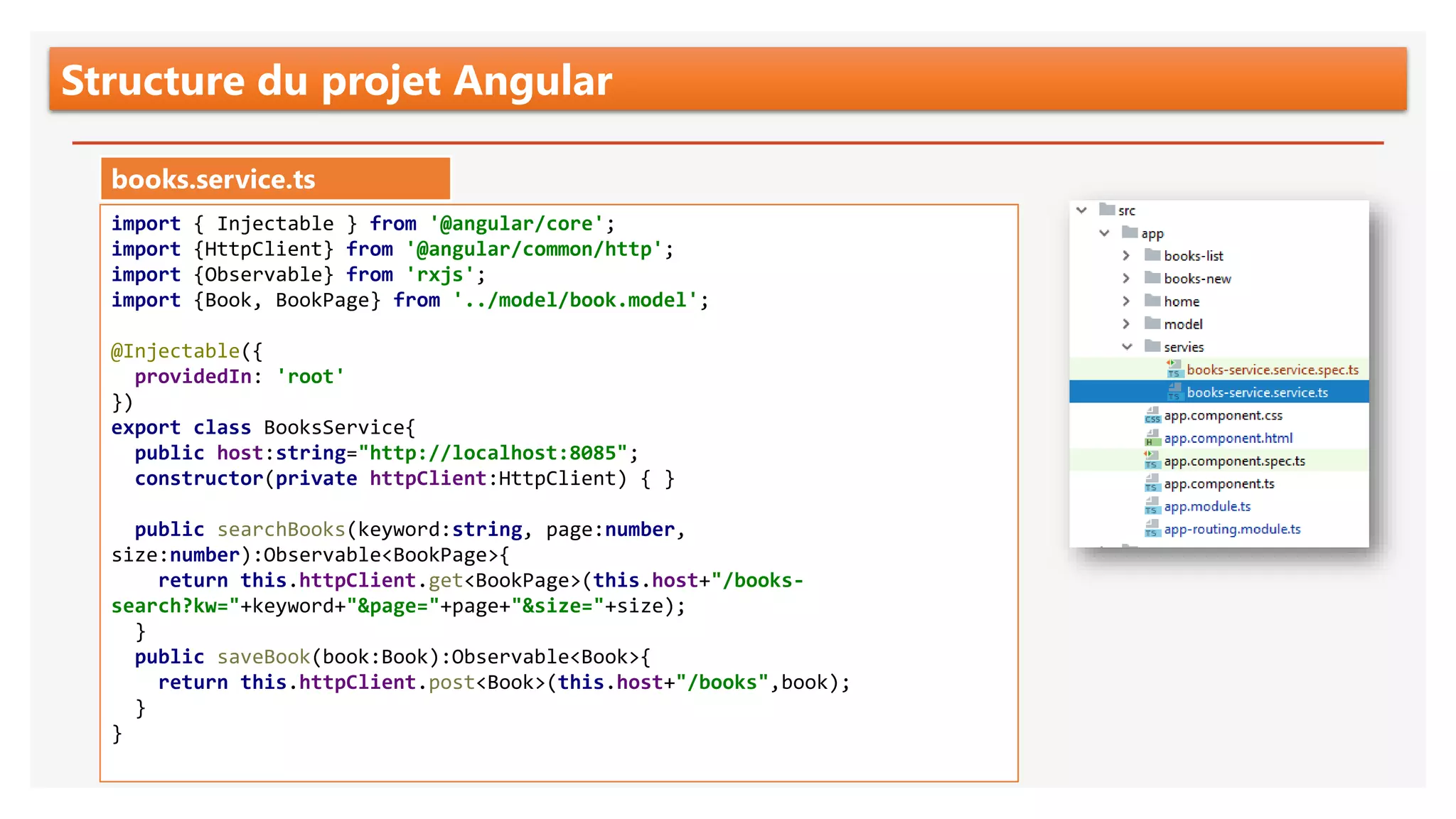Open books-service.service.ts file
1456x819 pixels.
click(1257, 392)
